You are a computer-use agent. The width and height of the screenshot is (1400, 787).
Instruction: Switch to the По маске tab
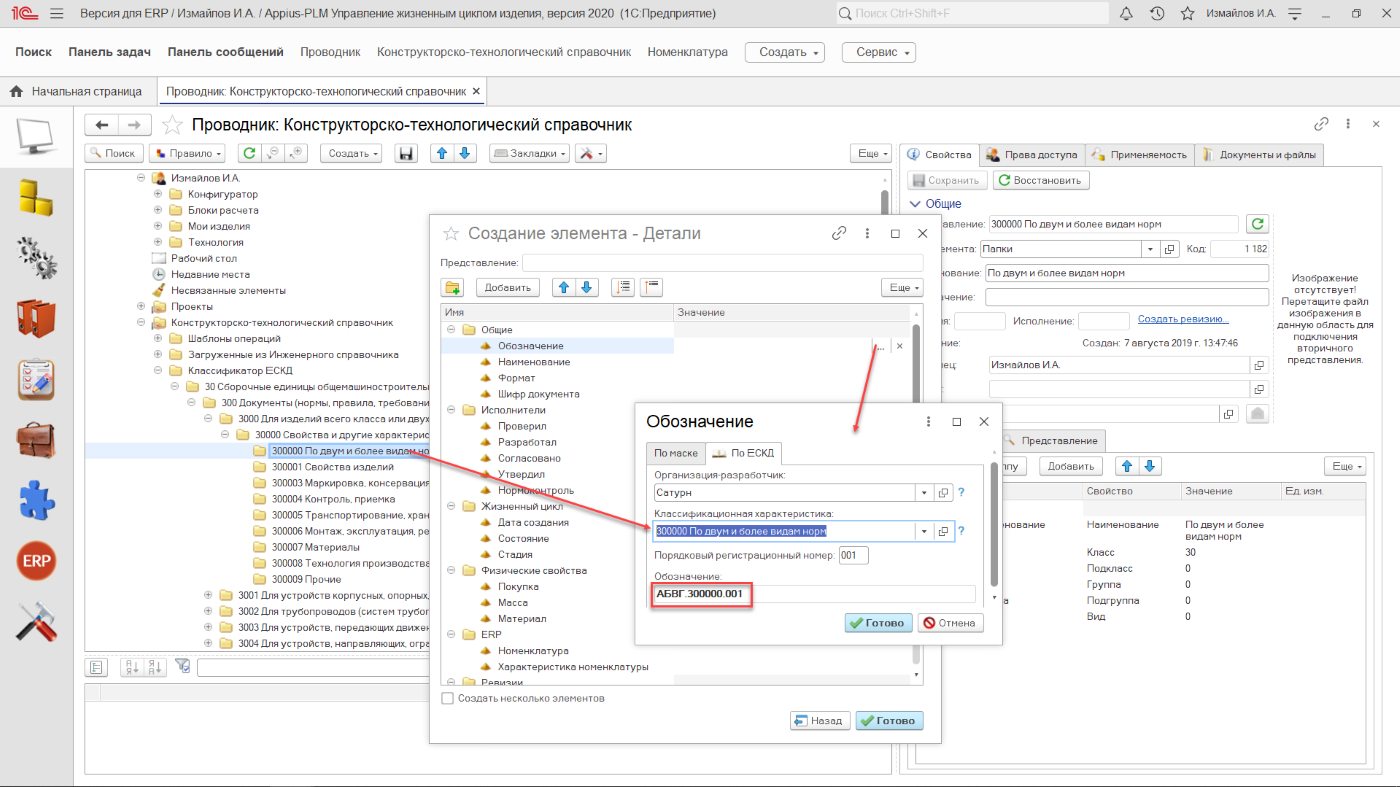coord(676,453)
